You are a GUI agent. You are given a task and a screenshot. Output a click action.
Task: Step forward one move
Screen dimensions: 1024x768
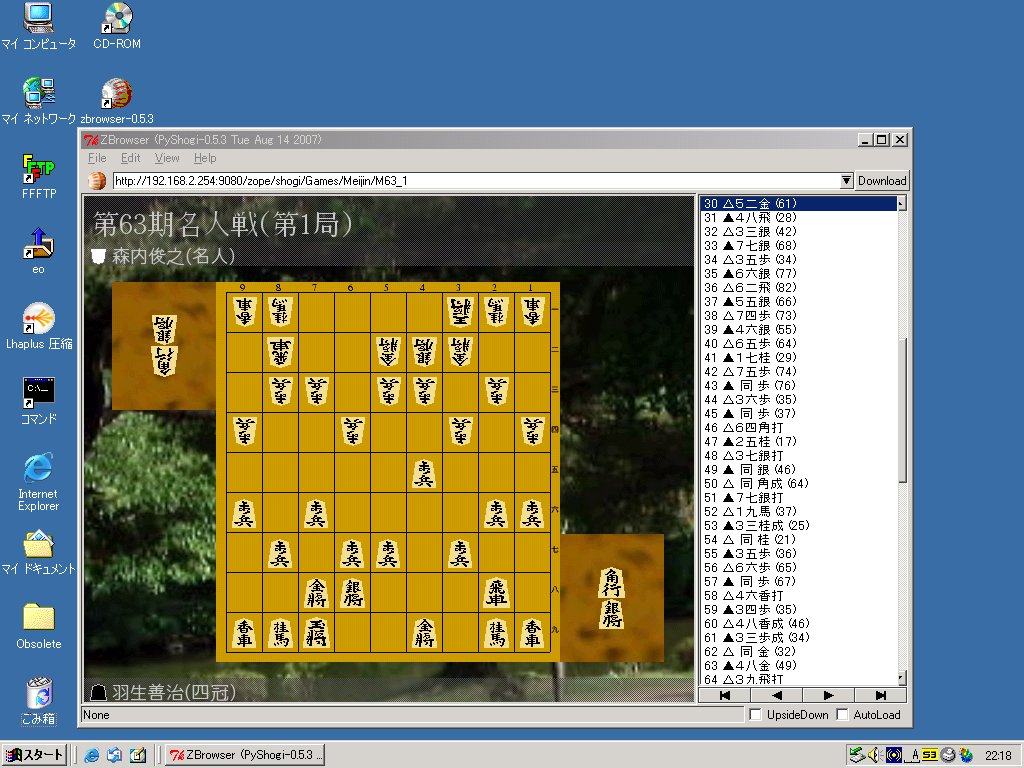click(828, 695)
